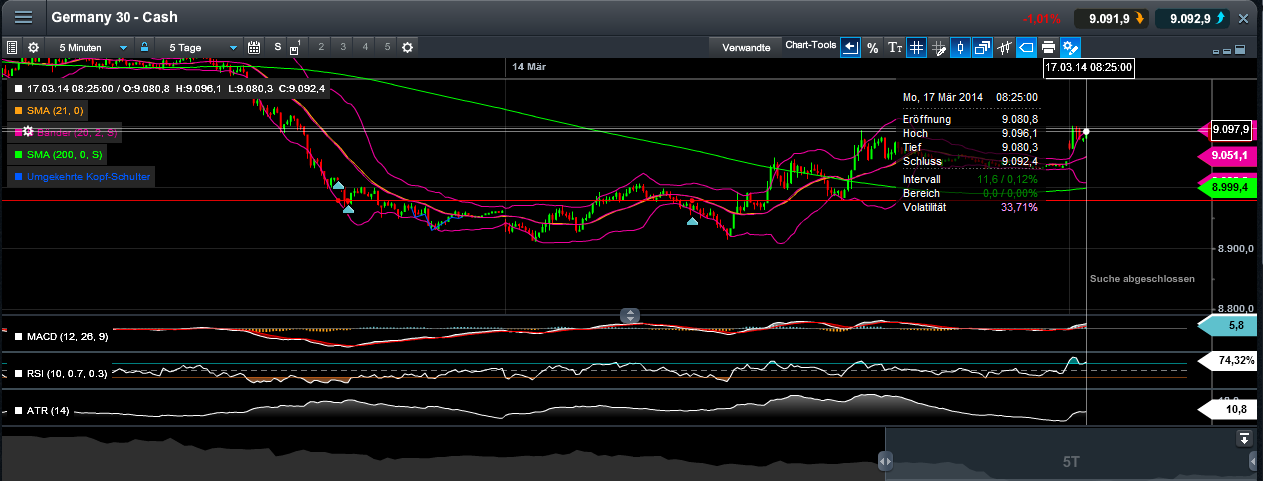This screenshot has height=481, width=1263.
Task: Toggle the padlock between interval and period
Action: tap(145, 47)
